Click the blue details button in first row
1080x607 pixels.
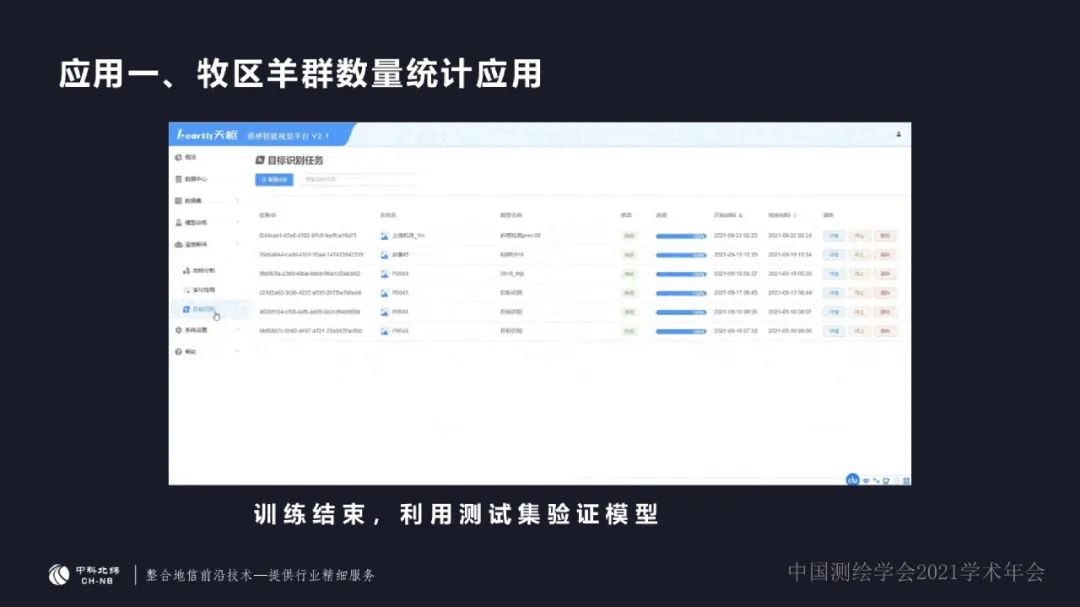coord(832,236)
